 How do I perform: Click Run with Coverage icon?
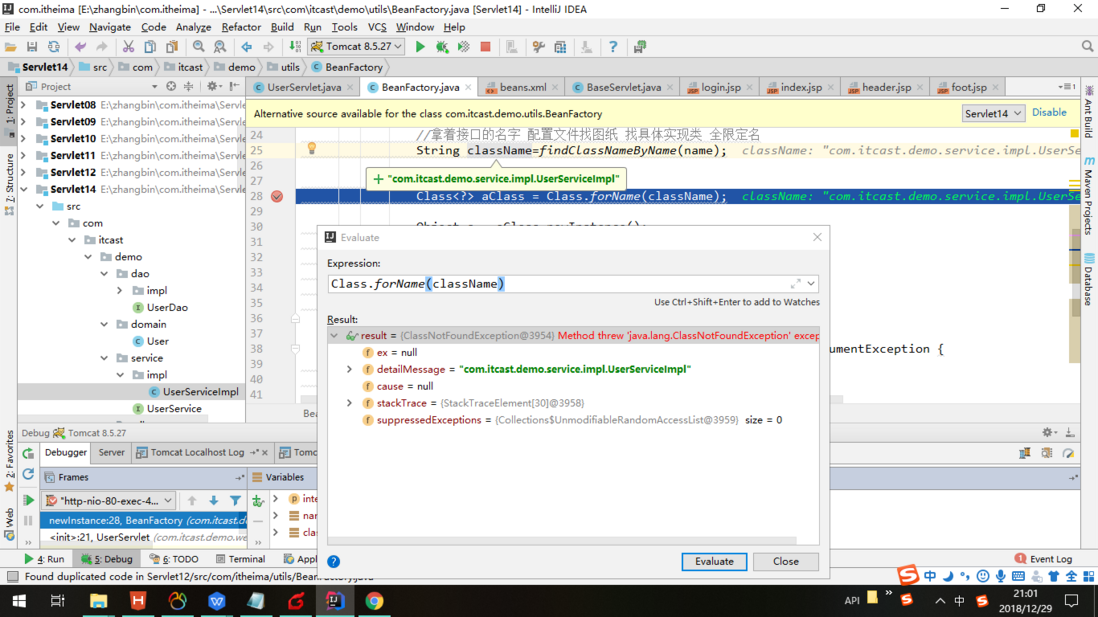click(x=464, y=47)
